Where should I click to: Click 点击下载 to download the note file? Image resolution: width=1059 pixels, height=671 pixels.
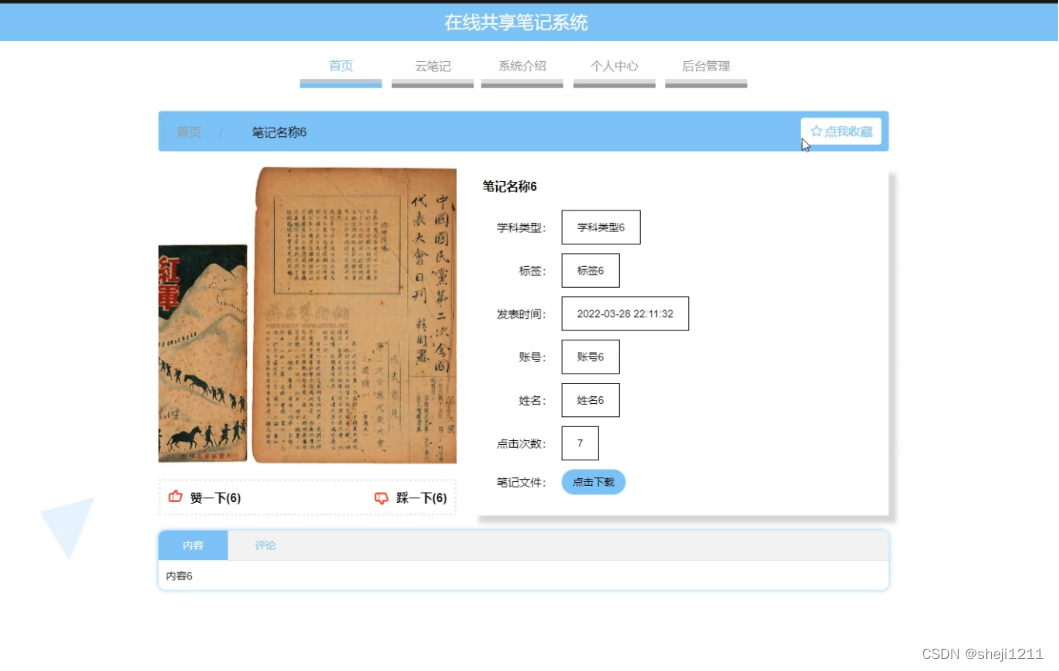[x=593, y=482]
